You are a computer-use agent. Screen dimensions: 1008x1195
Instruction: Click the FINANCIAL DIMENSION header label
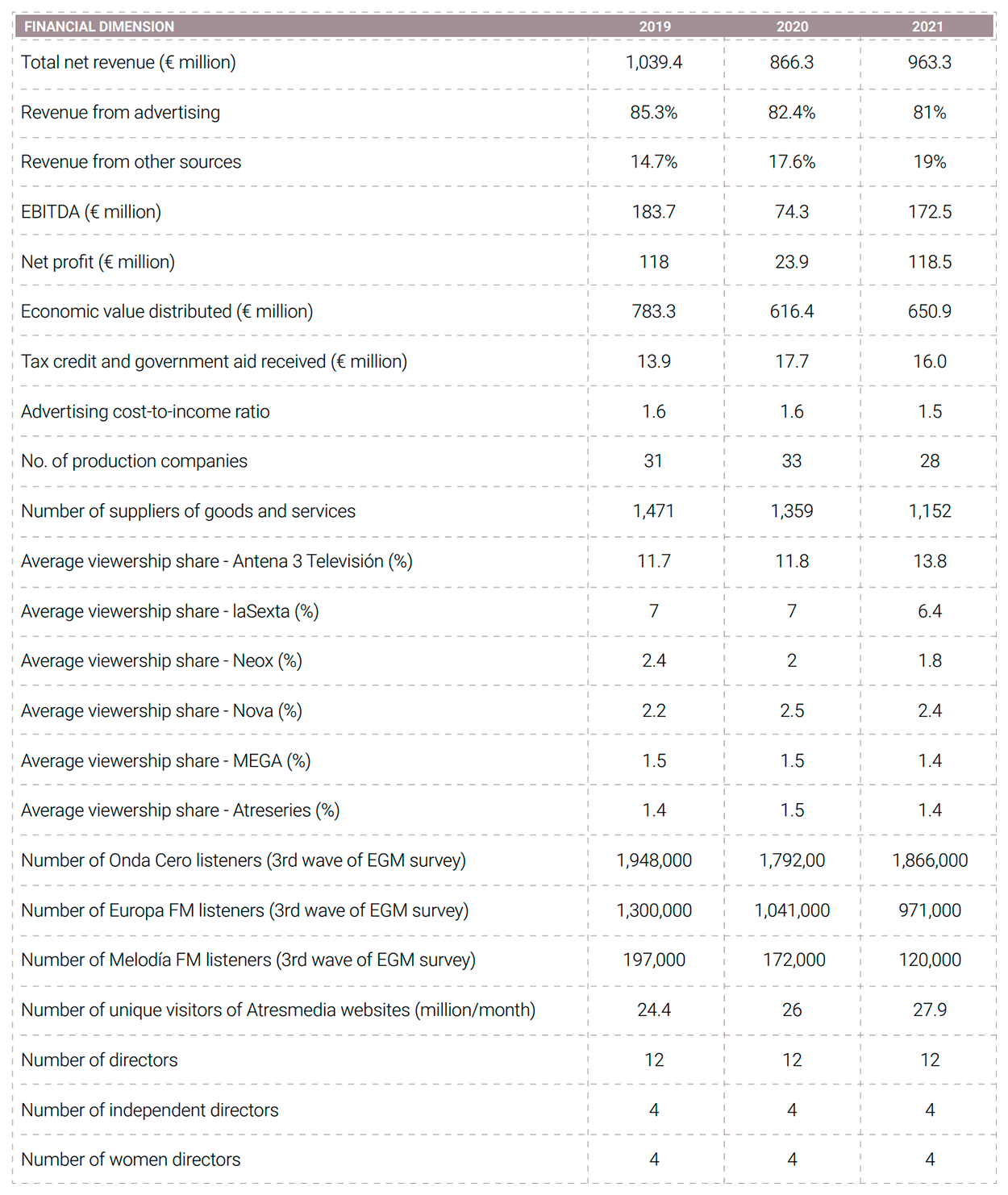99,27
